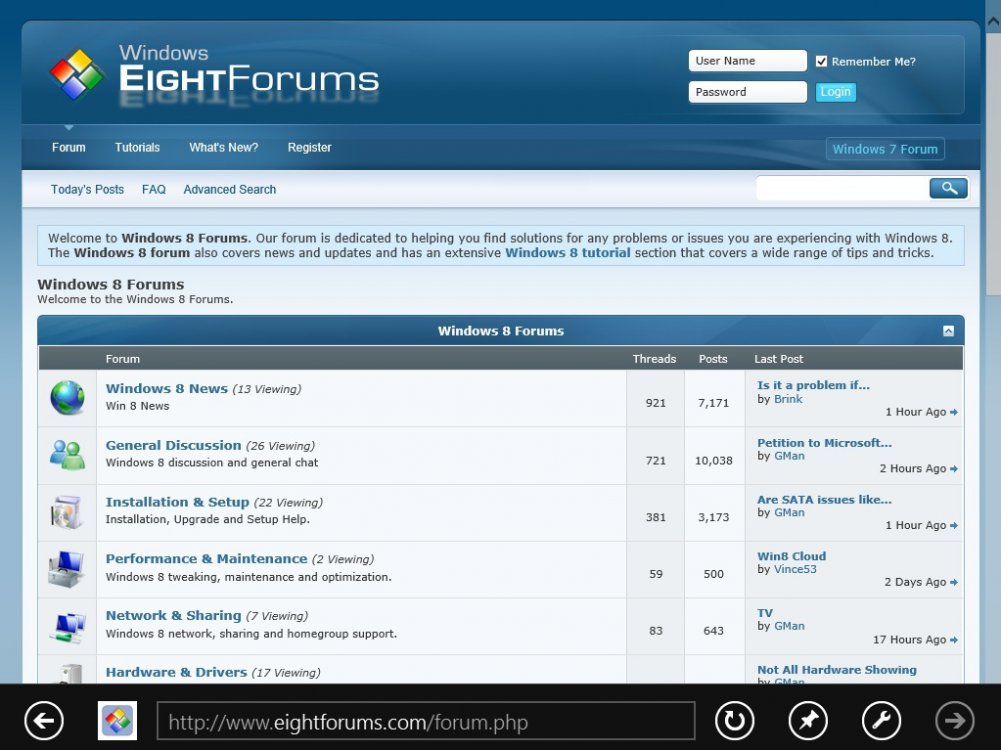Click the browser forward arrow
Screen dimensions: 1001x750
955,721
